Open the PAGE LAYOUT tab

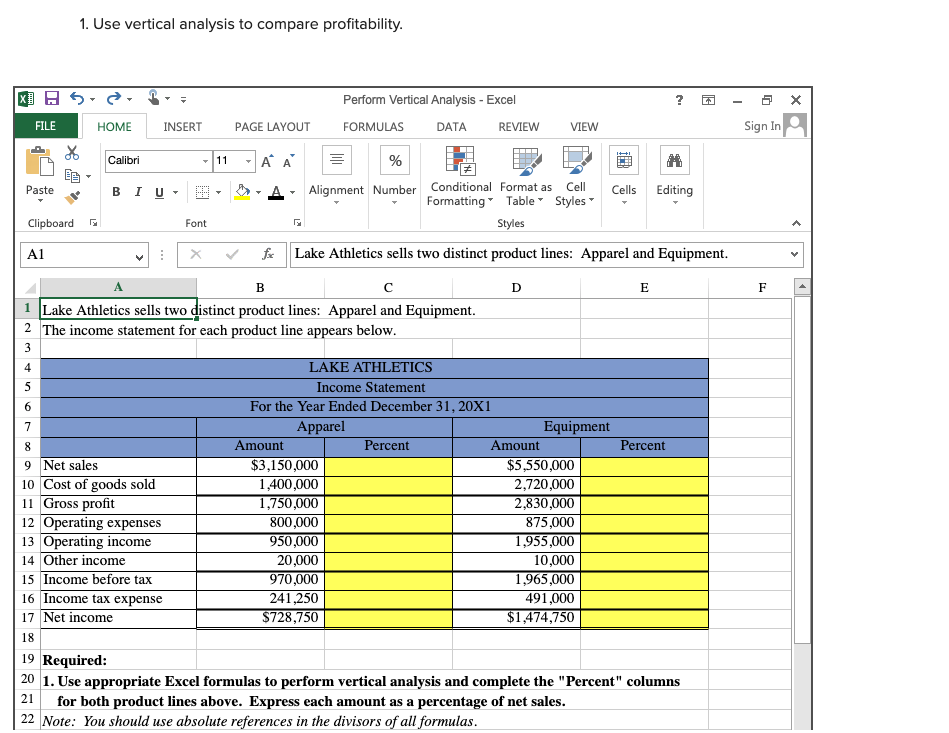(272, 127)
